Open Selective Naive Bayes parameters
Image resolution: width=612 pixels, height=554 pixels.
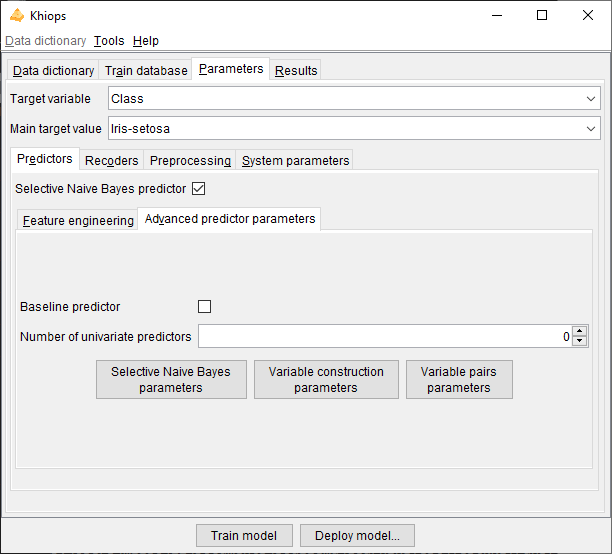(171, 380)
